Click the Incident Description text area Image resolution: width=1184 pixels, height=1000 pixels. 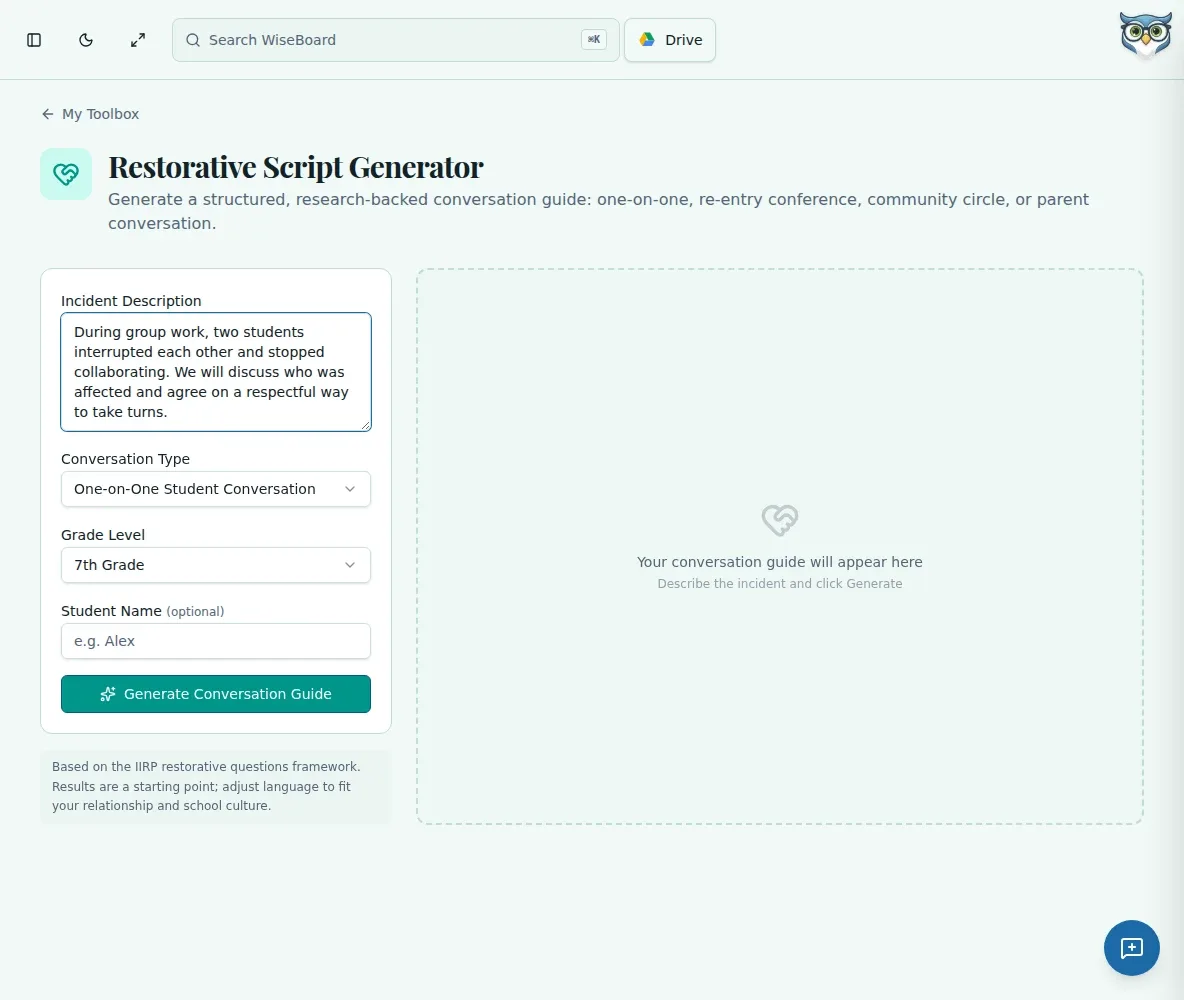[216, 372]
